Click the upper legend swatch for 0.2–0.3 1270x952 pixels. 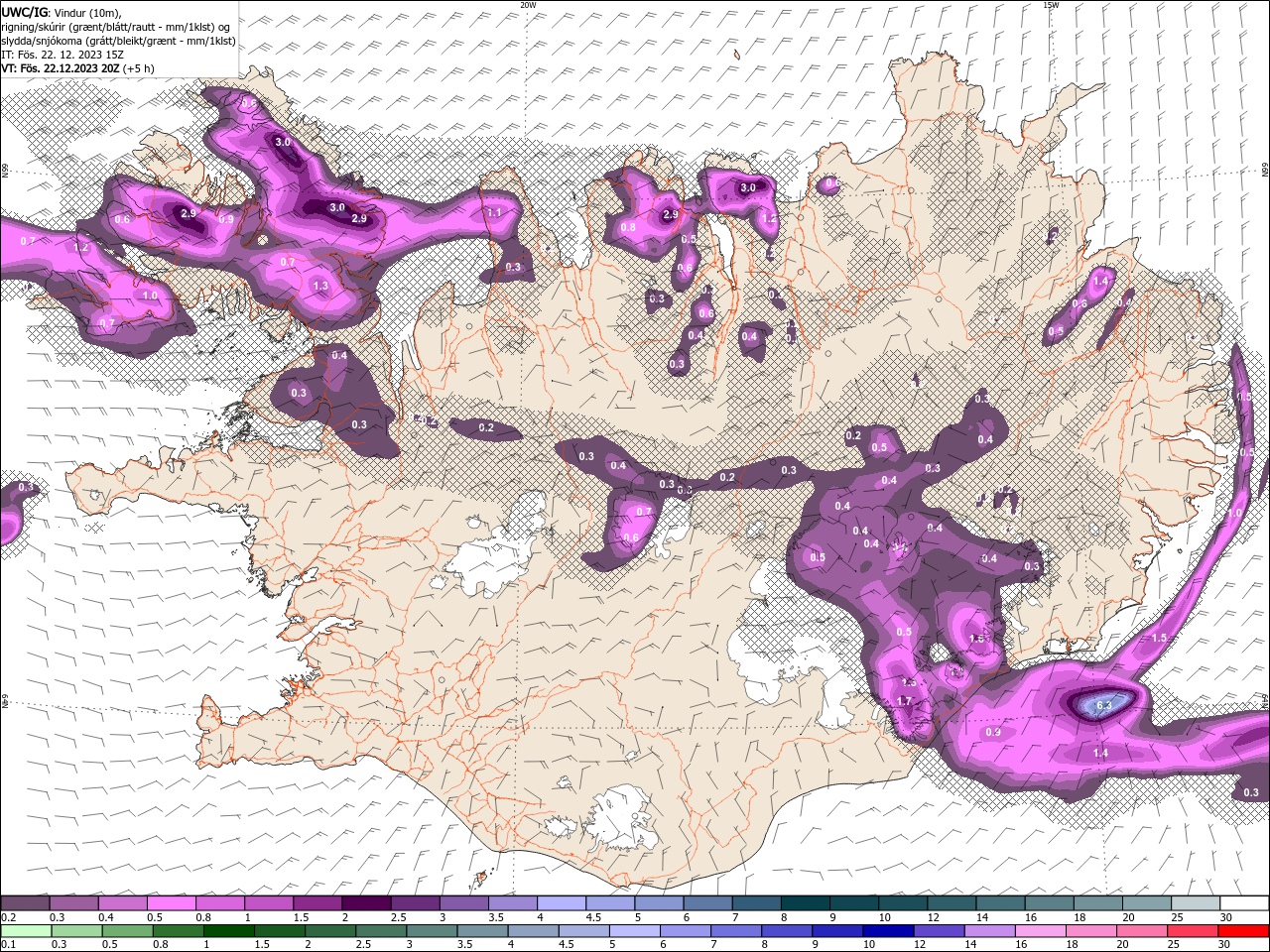(x=25, y=903)
